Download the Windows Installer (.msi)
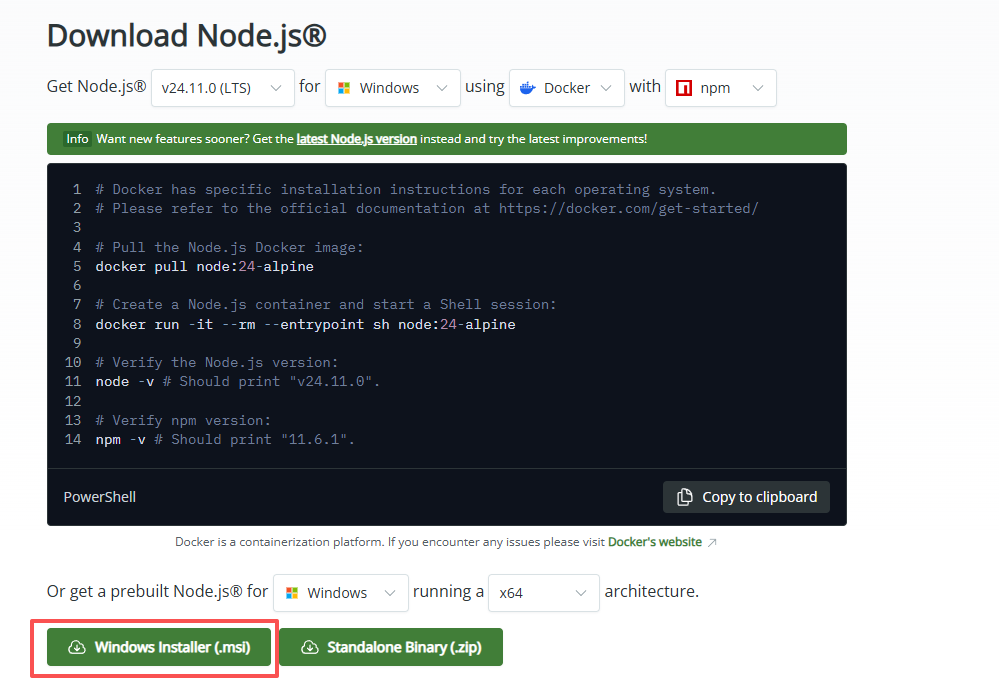The image size is (999, 690). click(159, 647)
